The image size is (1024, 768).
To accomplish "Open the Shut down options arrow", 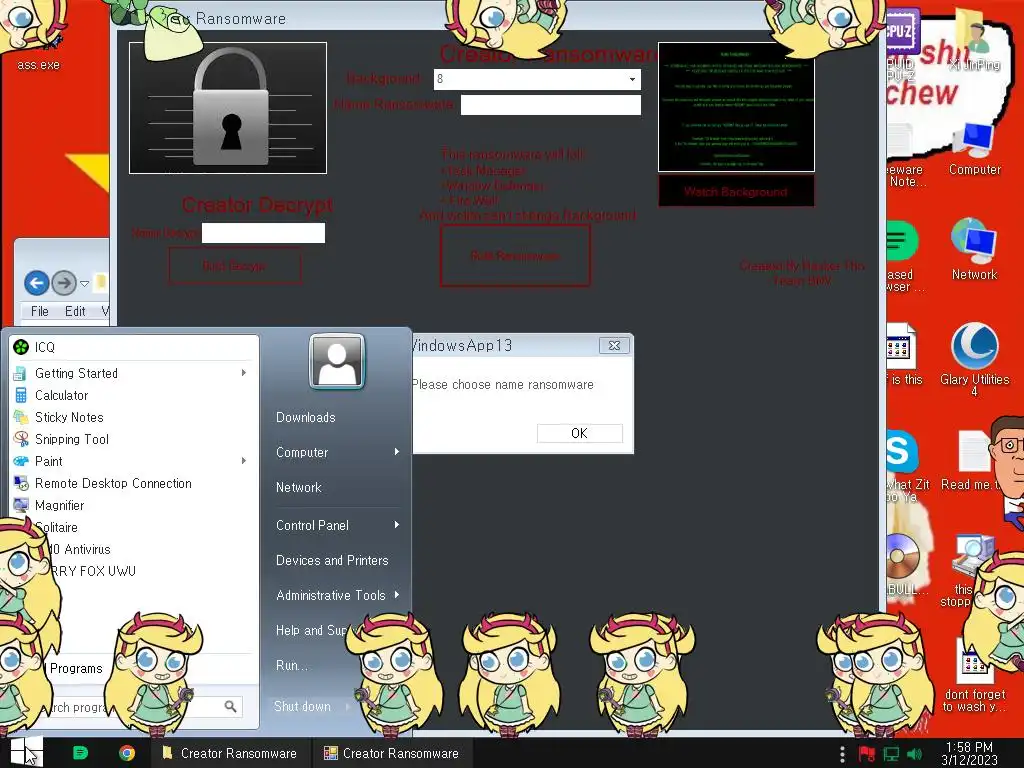I will (x=347, y=707).
